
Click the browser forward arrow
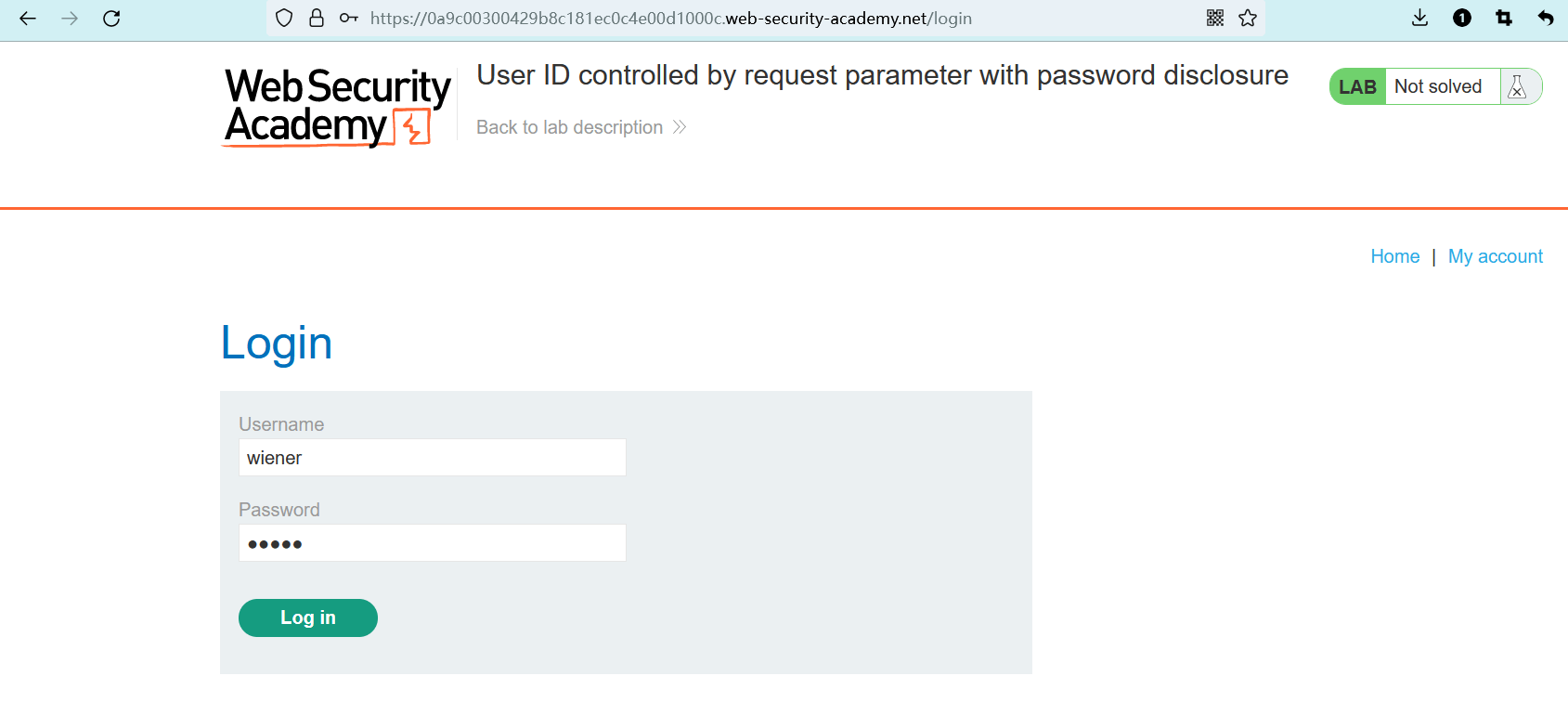point(70,19)
